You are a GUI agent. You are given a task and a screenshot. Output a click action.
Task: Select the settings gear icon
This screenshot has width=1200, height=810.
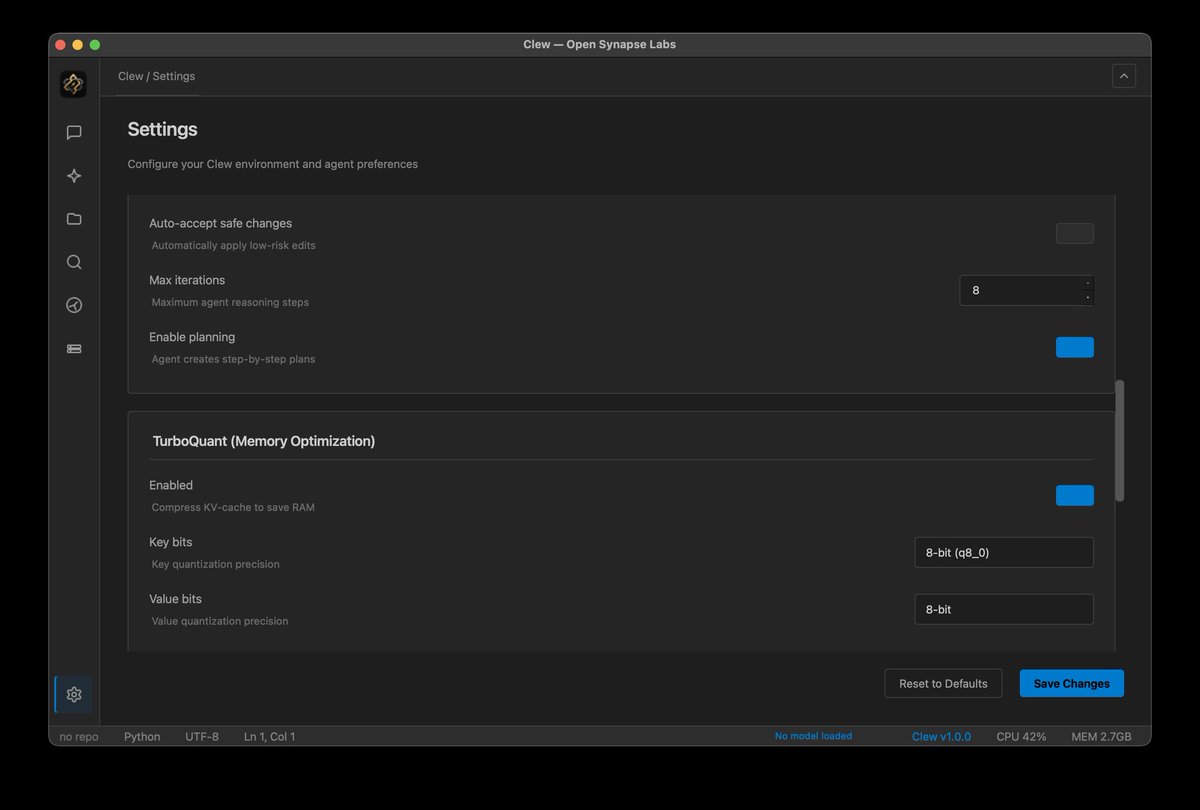click(74, 694)
